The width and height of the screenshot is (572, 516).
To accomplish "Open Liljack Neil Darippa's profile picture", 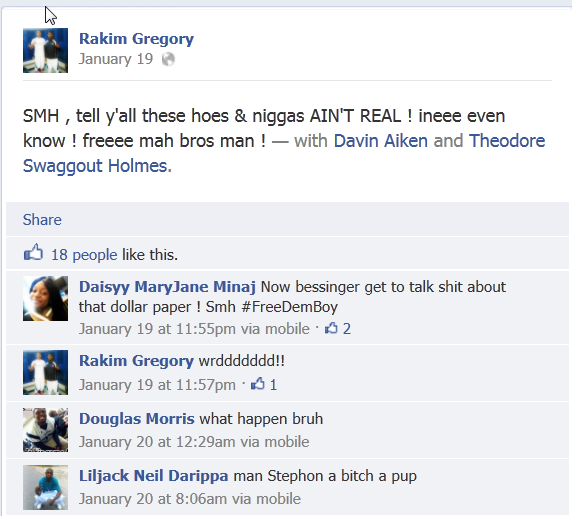I will click(x=45, y=487).
